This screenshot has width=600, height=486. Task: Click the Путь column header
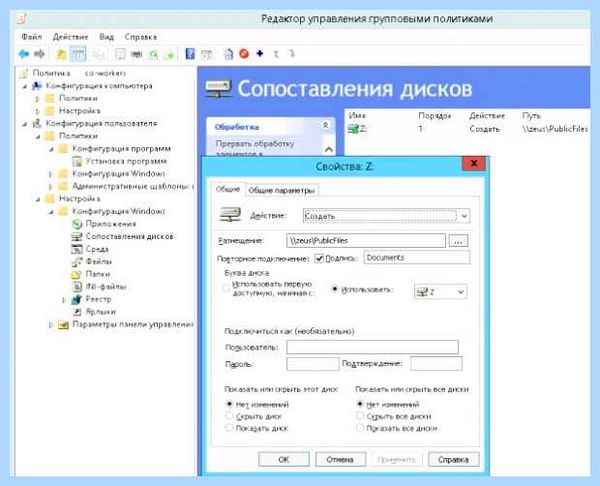[532, 116]
